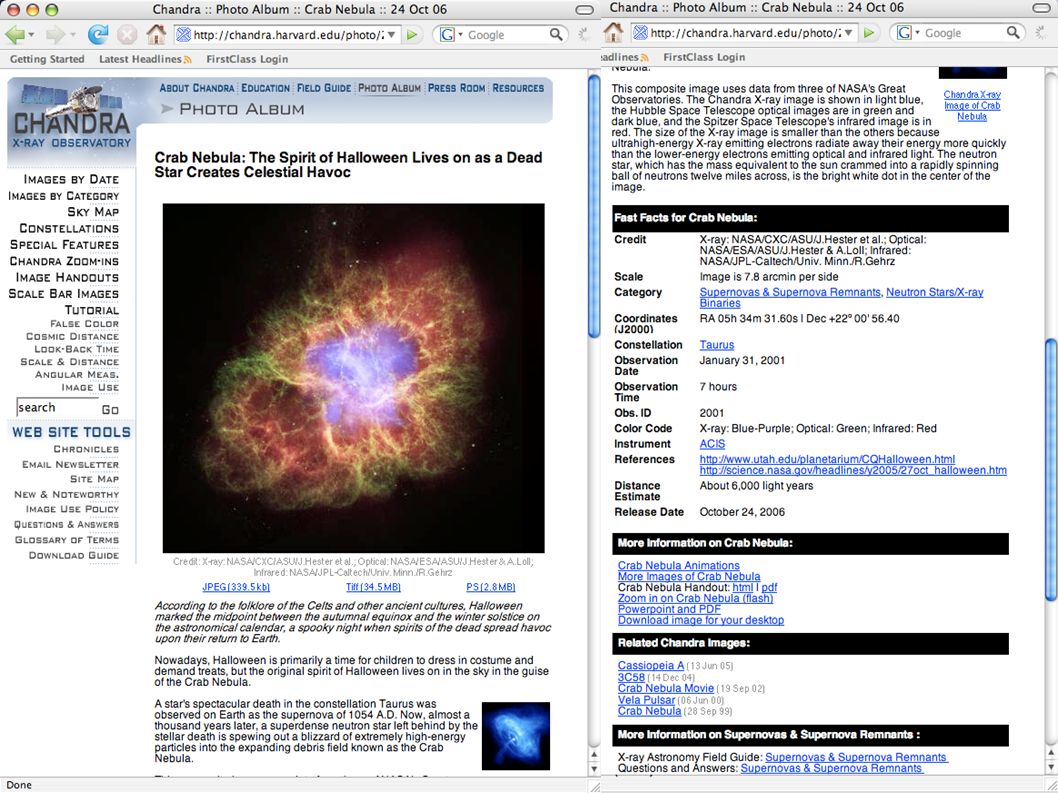Open the Press Room nav menu

pos(456,88)
